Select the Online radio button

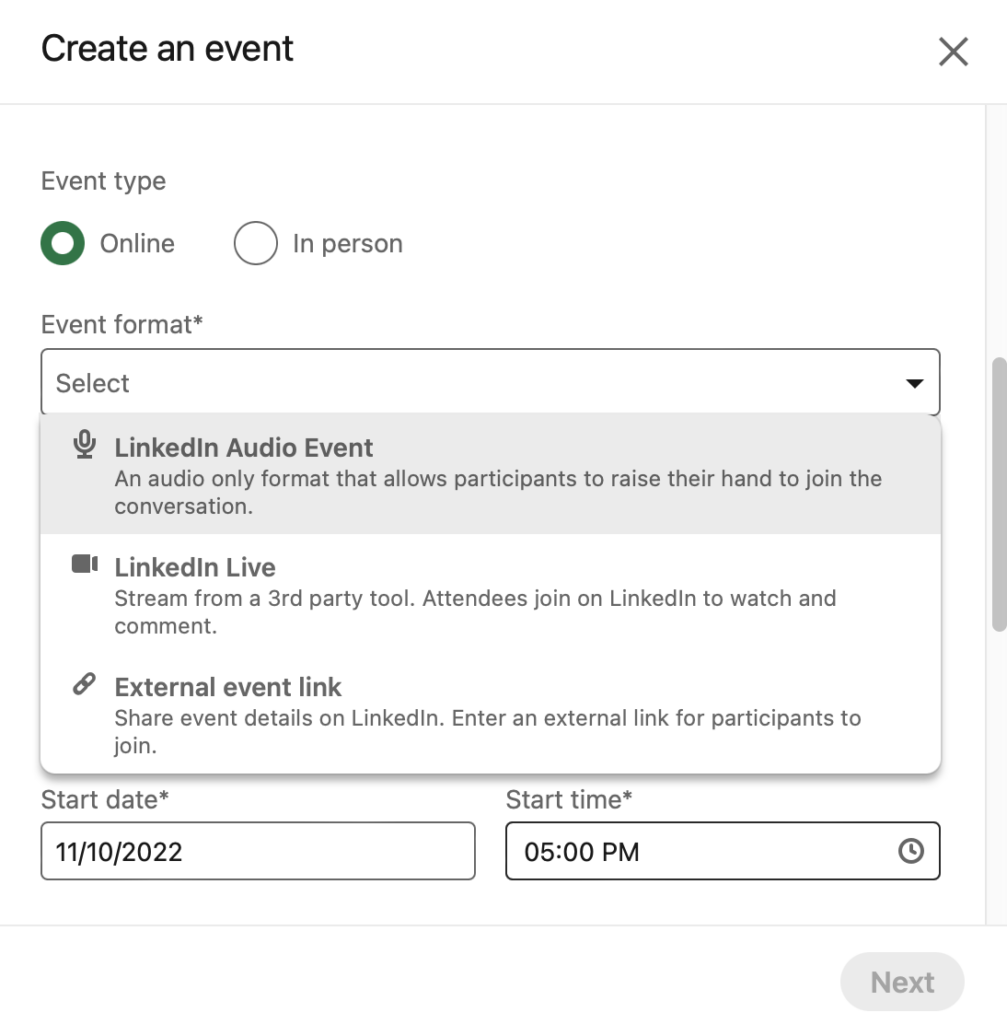click(x=63, y=244)
